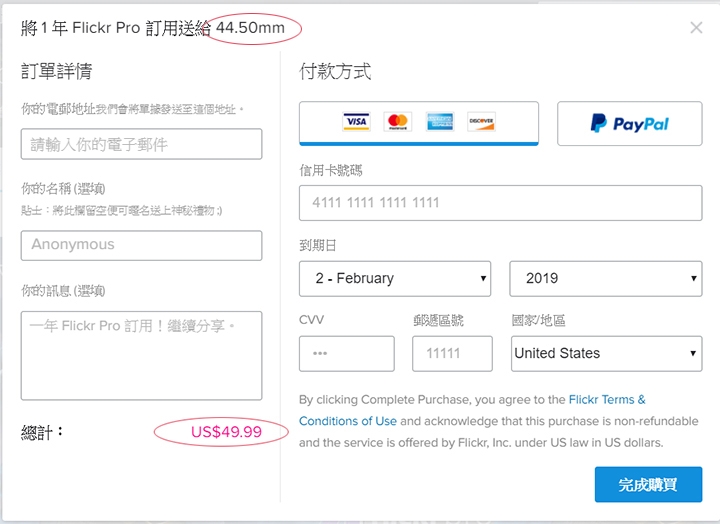Click the tip text about leaving the name blank
The width and height of the screenshot is (720, 524).
(x=122, y=211)
